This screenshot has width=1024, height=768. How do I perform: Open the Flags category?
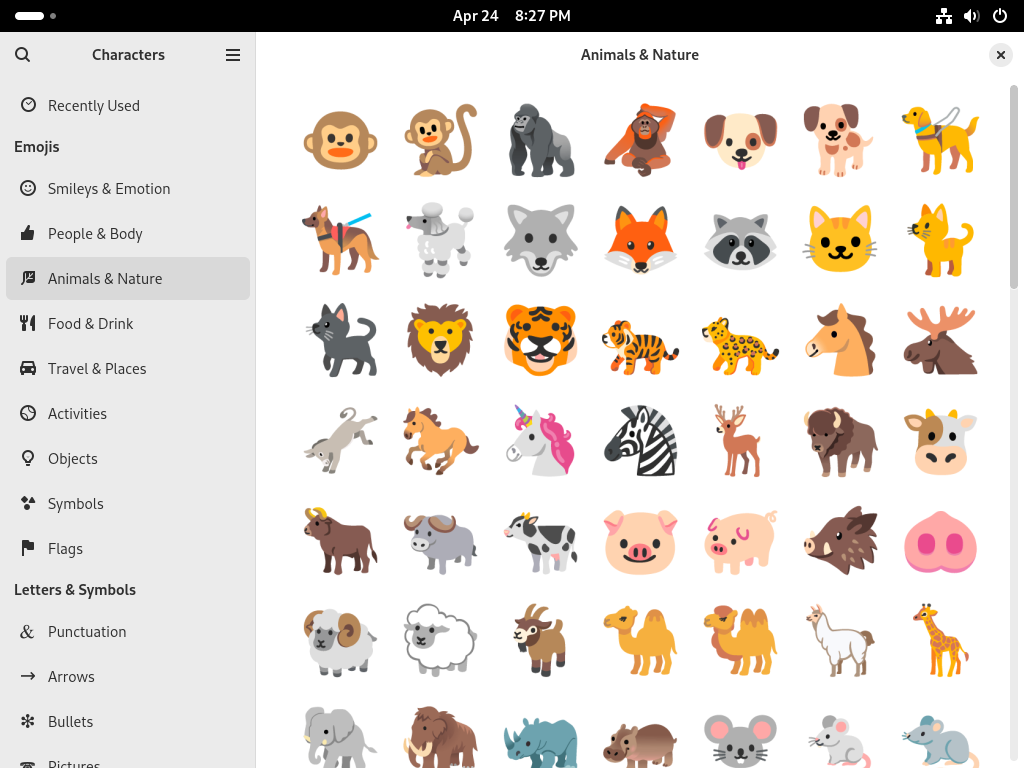pyautogui.click(x=128, y=549)
